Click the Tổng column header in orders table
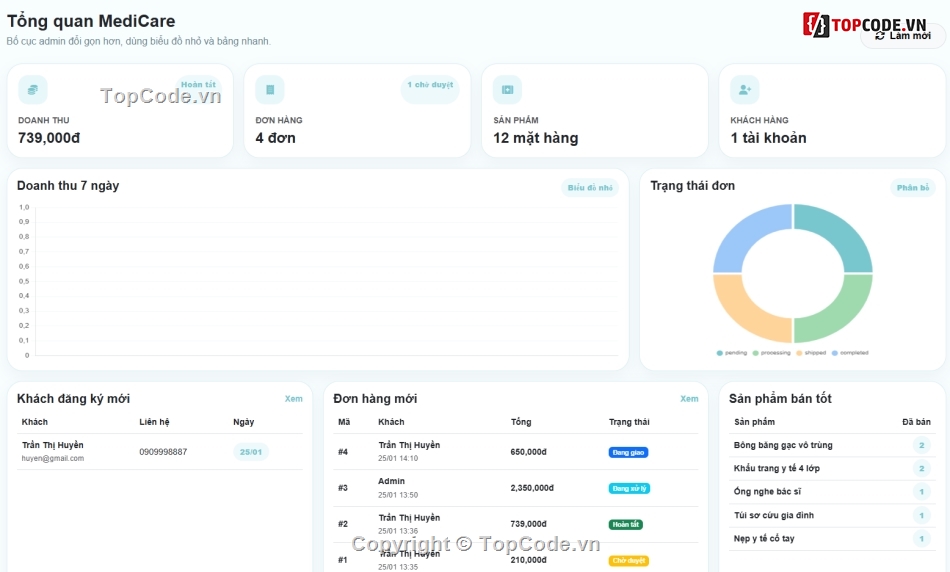 [x=521, y=422]
